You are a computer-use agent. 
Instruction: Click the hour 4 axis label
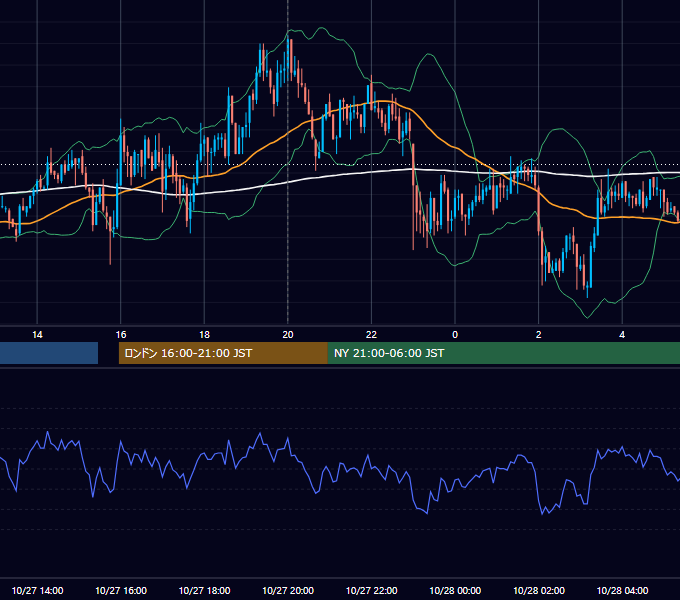click(622, 335)
